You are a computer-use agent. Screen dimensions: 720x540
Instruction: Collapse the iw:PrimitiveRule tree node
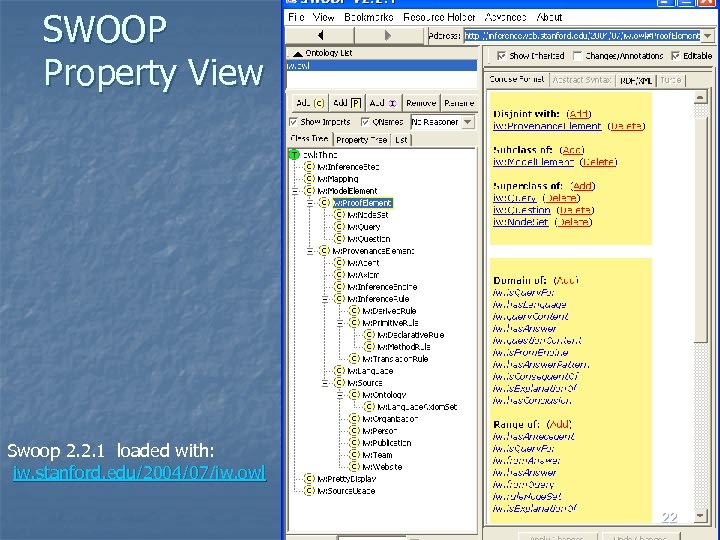point(340,323)
